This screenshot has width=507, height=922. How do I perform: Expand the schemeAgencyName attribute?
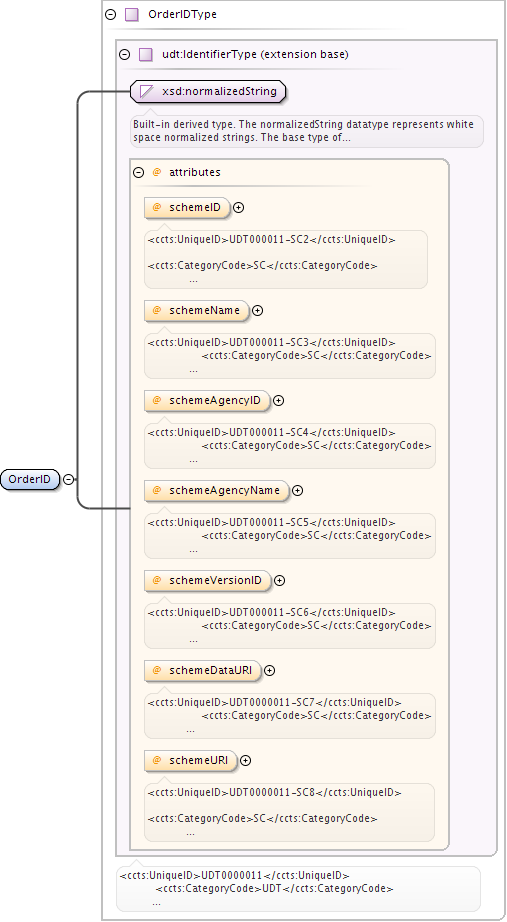298,490
